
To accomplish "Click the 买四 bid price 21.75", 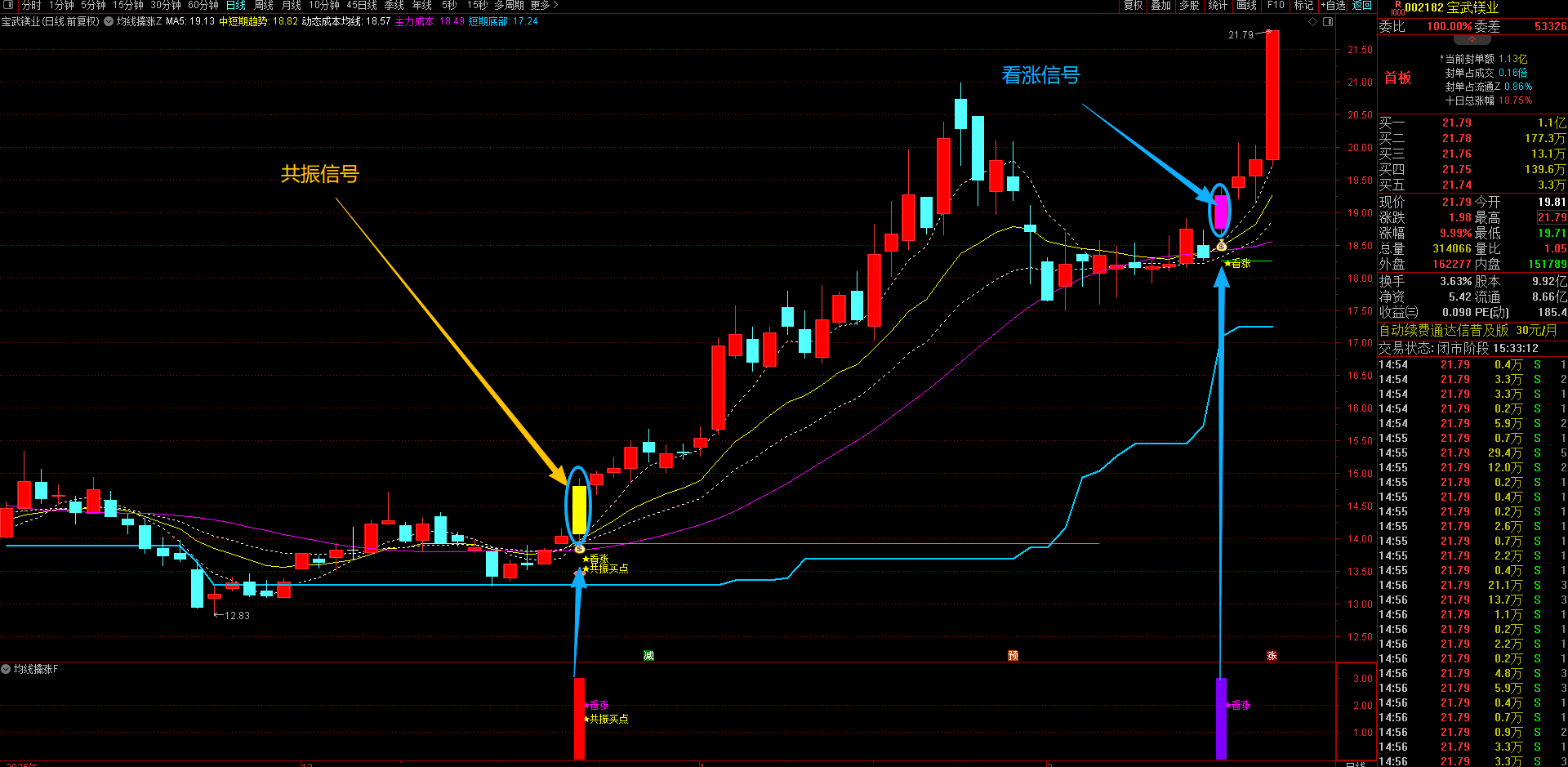I will [1456, 169].
